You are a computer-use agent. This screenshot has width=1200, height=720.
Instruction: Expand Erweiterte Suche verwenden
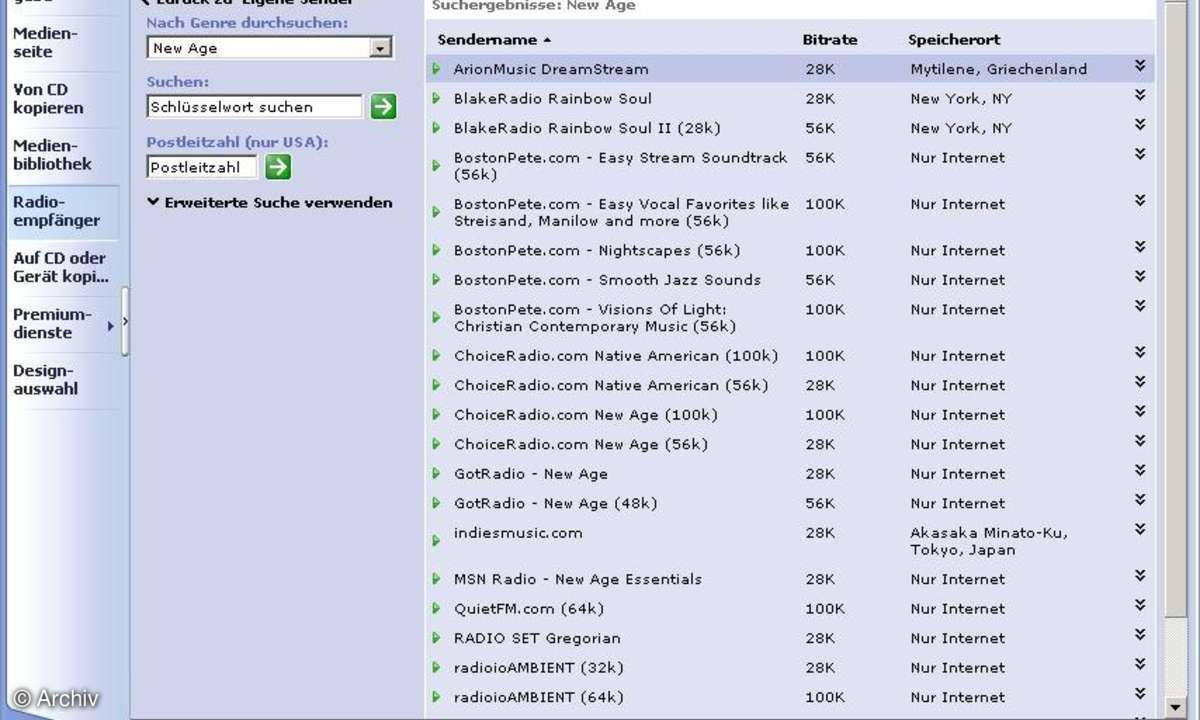click(x=270, y=202)
